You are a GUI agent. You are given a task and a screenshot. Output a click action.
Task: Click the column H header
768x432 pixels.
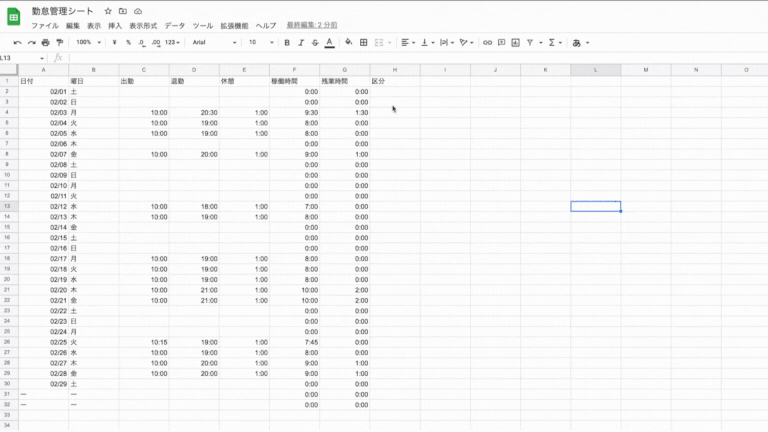tap(395, 70)
